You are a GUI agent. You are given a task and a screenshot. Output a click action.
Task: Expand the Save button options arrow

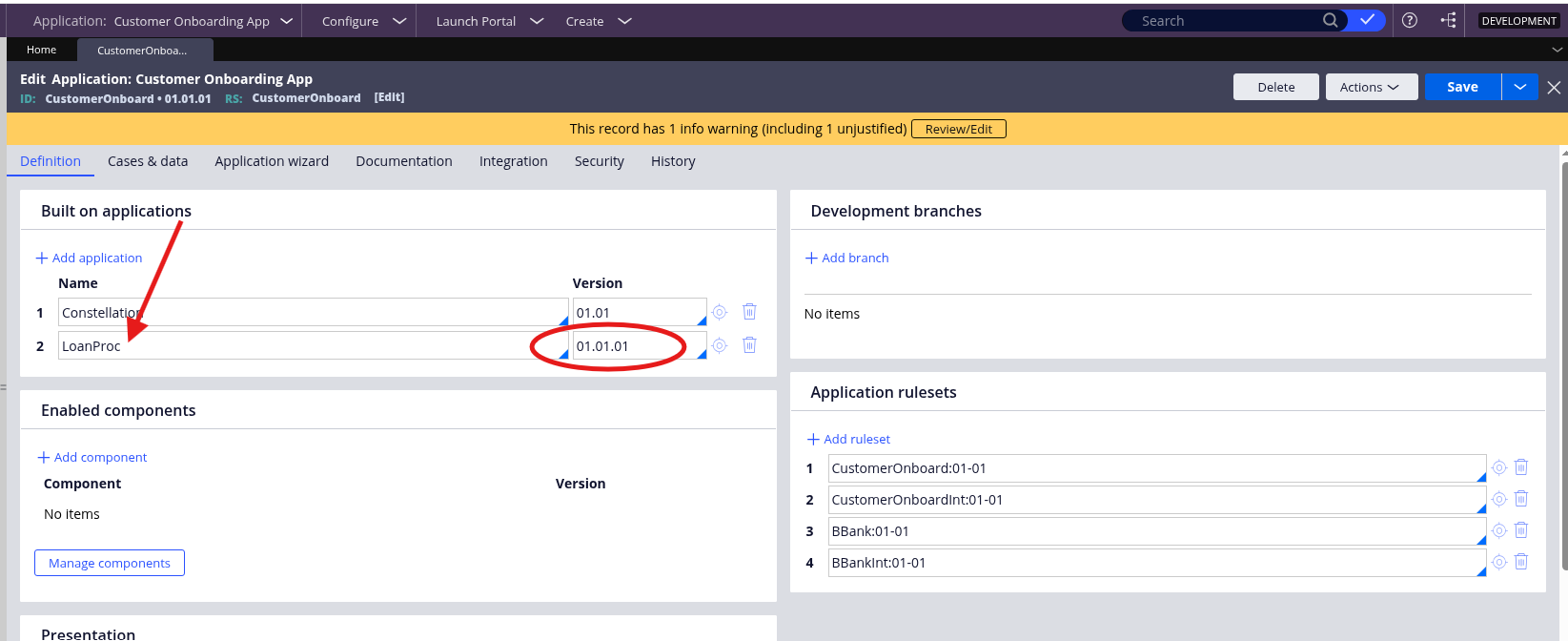(1519, 87)
